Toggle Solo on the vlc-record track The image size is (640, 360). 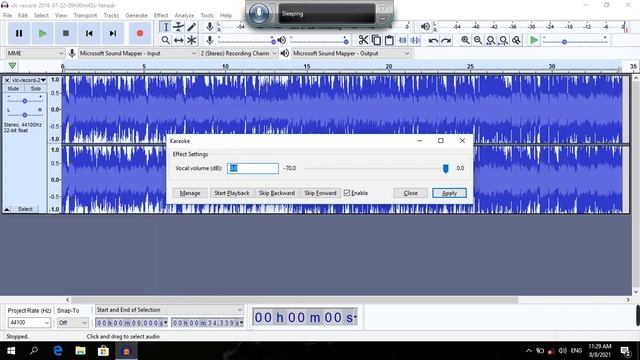click(36, 89)
